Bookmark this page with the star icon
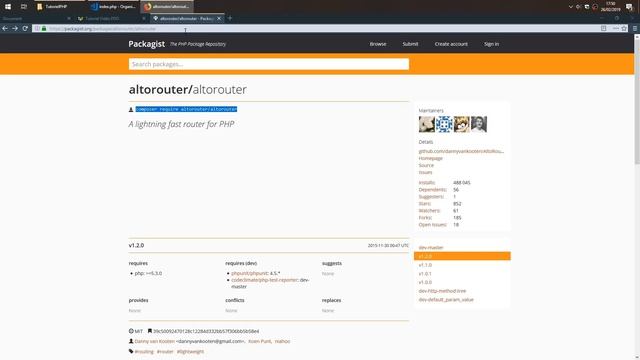The image size is (640, 360). point(624,29)
